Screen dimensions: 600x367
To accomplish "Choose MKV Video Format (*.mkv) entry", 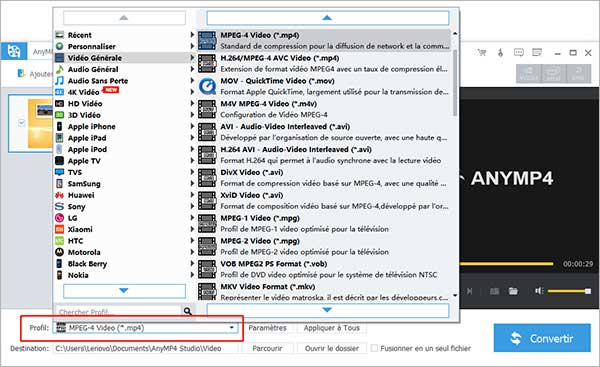I will pos(324,292).
